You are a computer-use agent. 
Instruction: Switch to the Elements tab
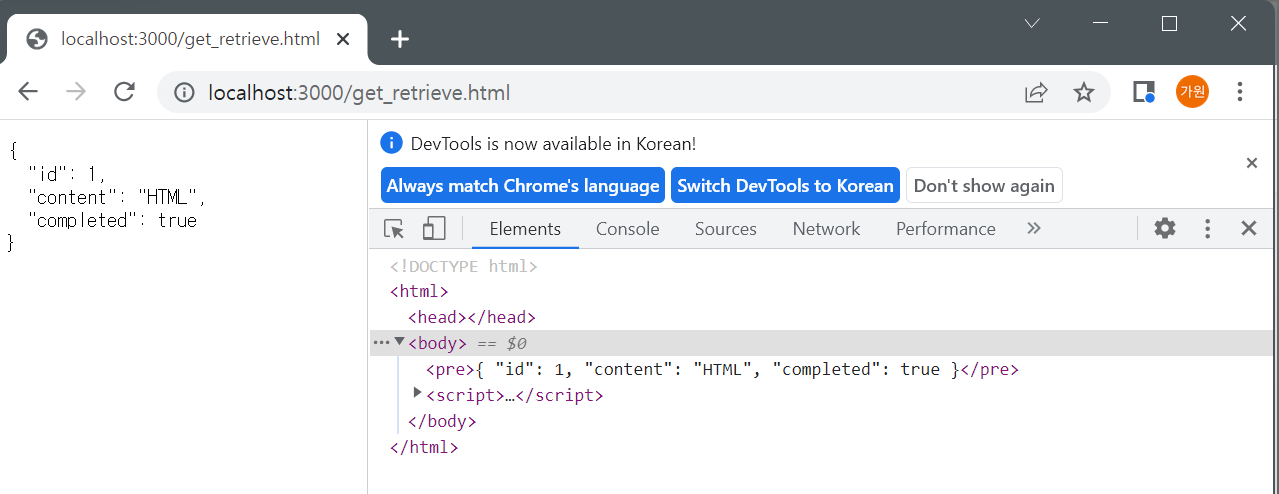click(525, 229)
